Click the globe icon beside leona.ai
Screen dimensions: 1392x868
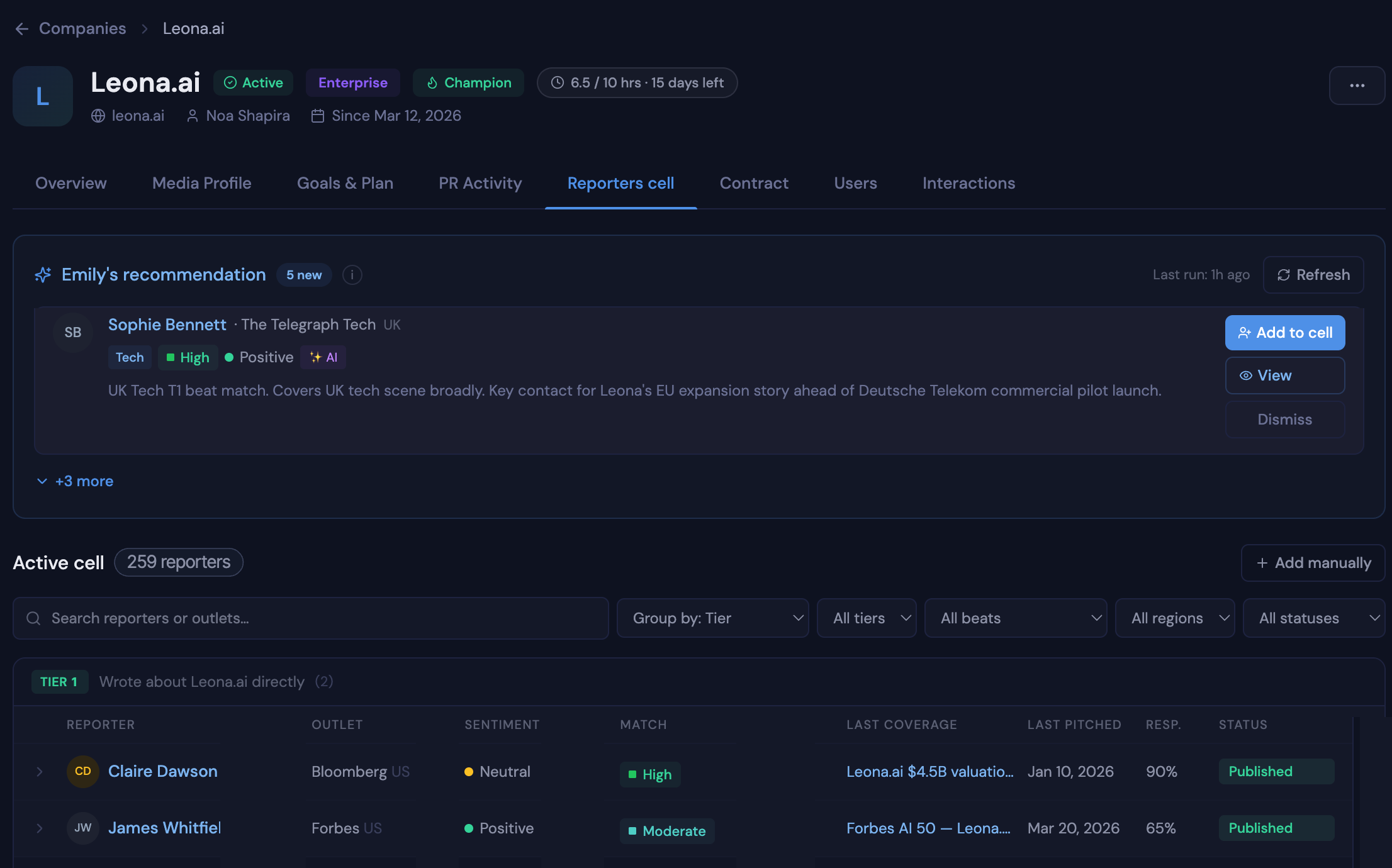point(98,116)
